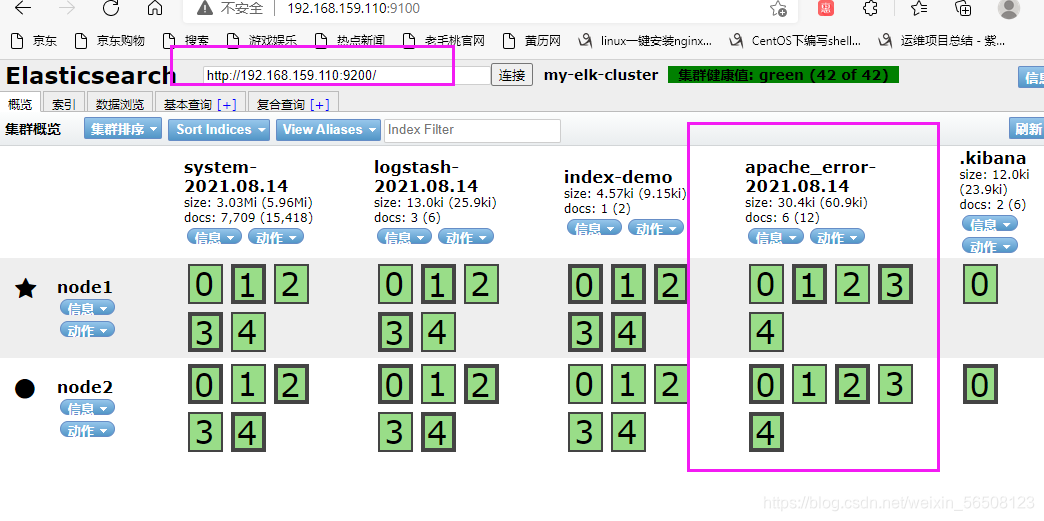Add a new 复合查询 tab with [+]

point(320,105)
